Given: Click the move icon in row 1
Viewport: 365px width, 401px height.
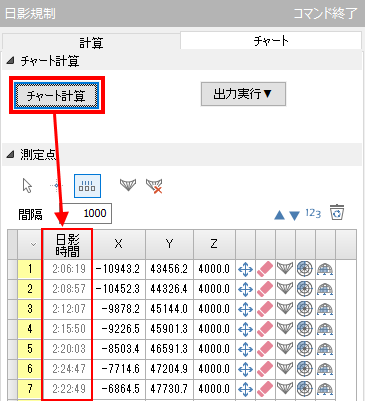Looking at the screenshot, I should tap(246, 269).
